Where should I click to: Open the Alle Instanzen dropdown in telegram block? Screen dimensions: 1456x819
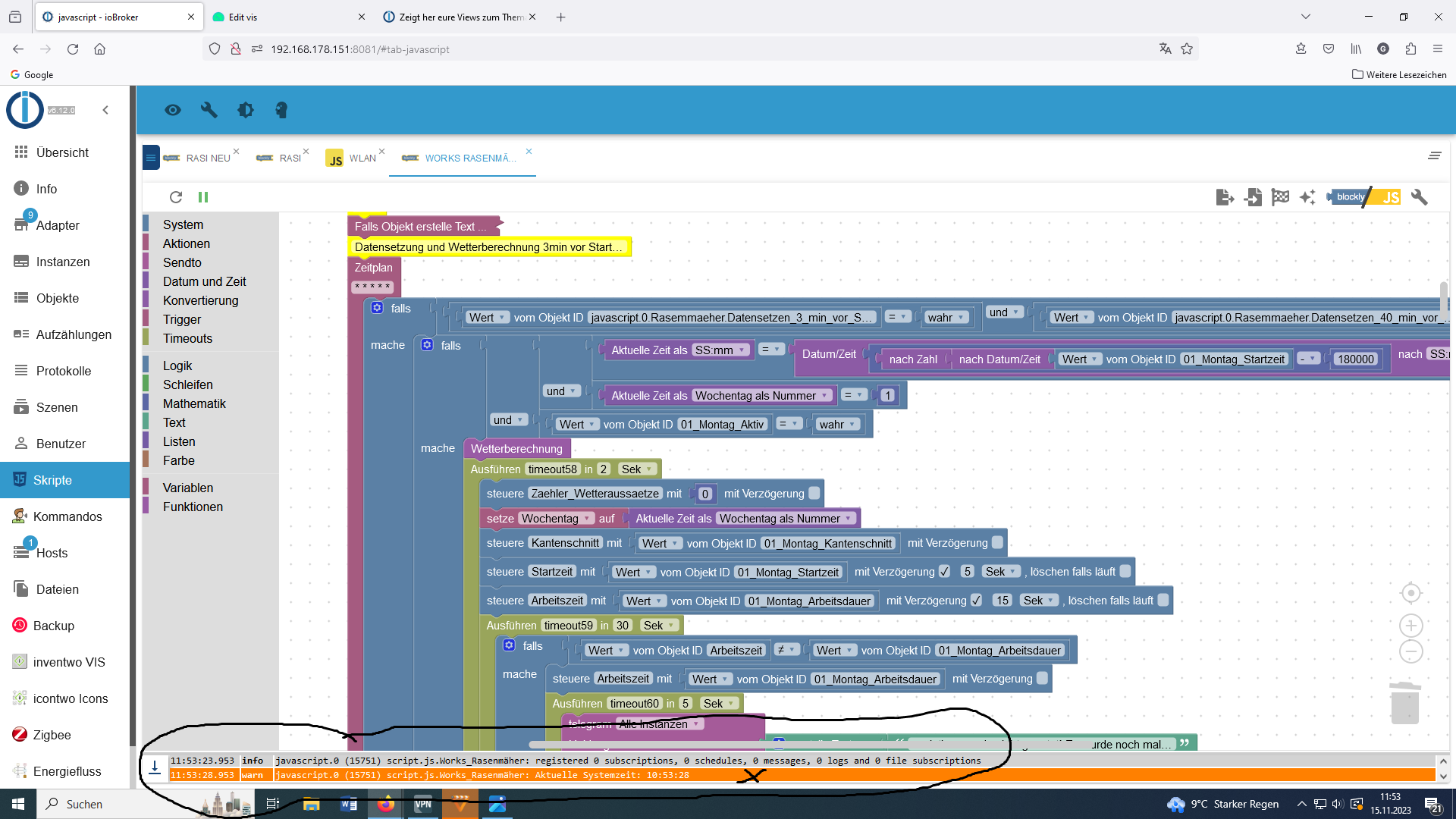pyautogui.click(x=659, y=723)
